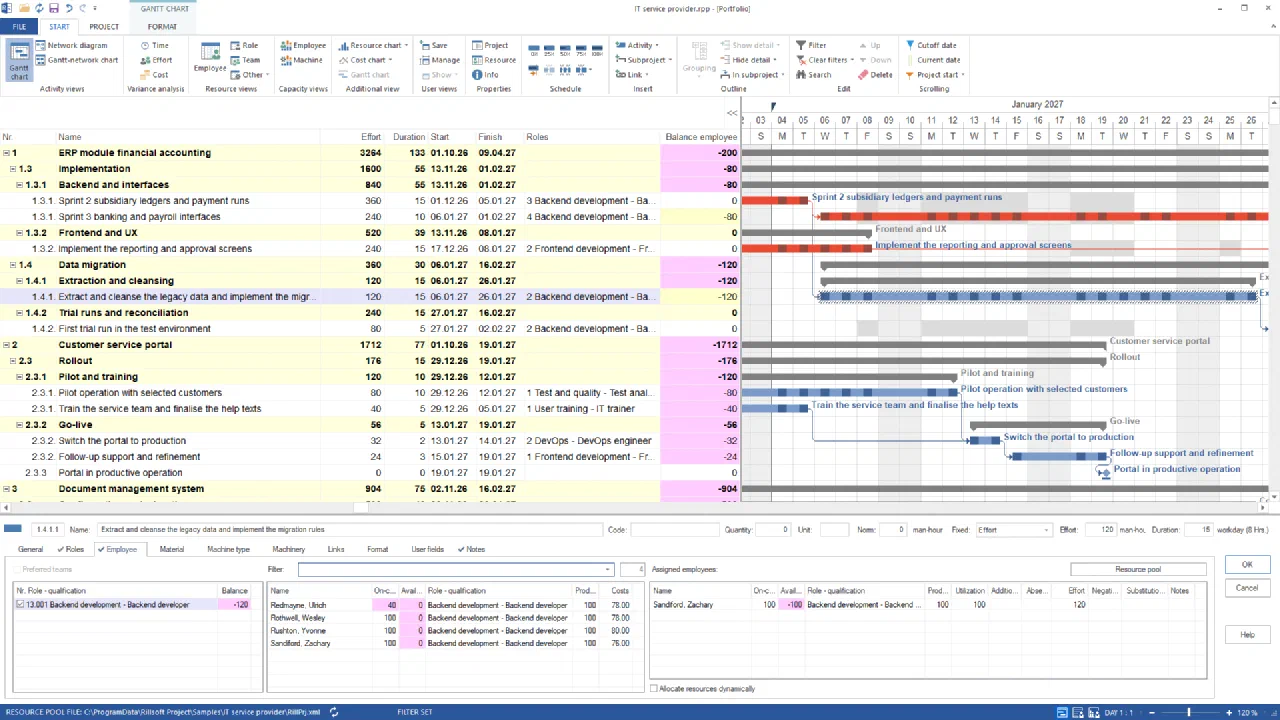Click the save icon in quick access toolbar
This screenshot has width=1280, height=720.
[x=52, y=8]
